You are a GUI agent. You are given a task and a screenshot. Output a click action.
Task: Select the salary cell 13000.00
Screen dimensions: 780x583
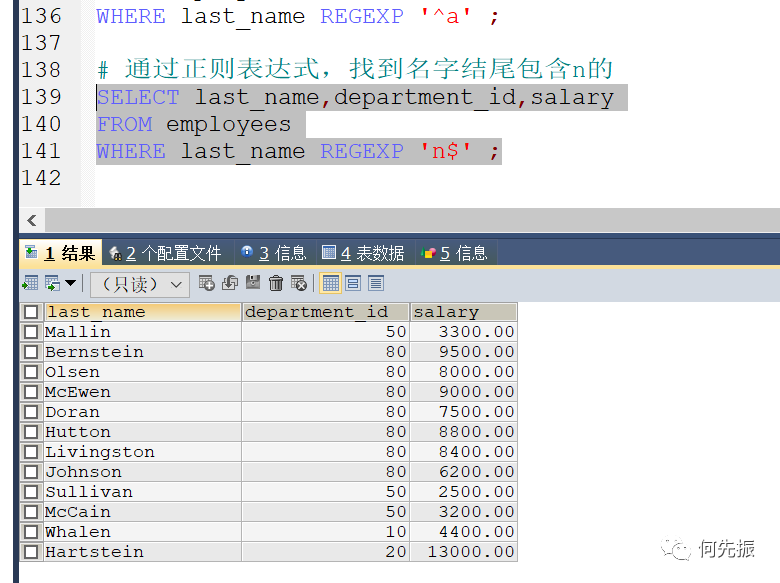tap(463, 552)
